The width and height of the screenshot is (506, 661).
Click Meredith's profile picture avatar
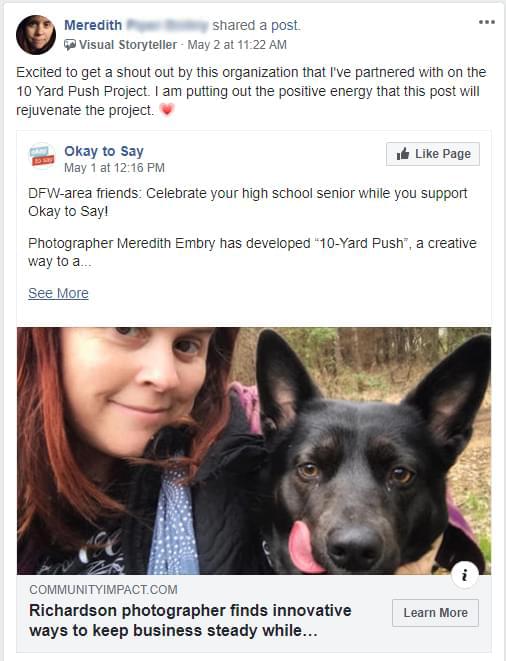[36, 35]
